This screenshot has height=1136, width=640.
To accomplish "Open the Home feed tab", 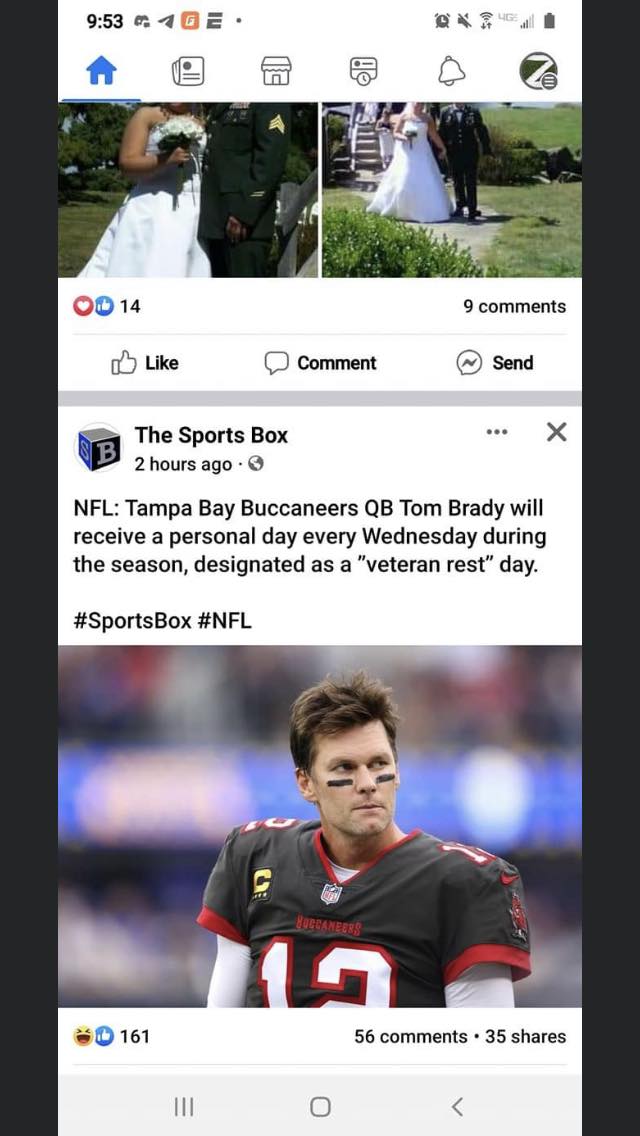I will [101, 72].
